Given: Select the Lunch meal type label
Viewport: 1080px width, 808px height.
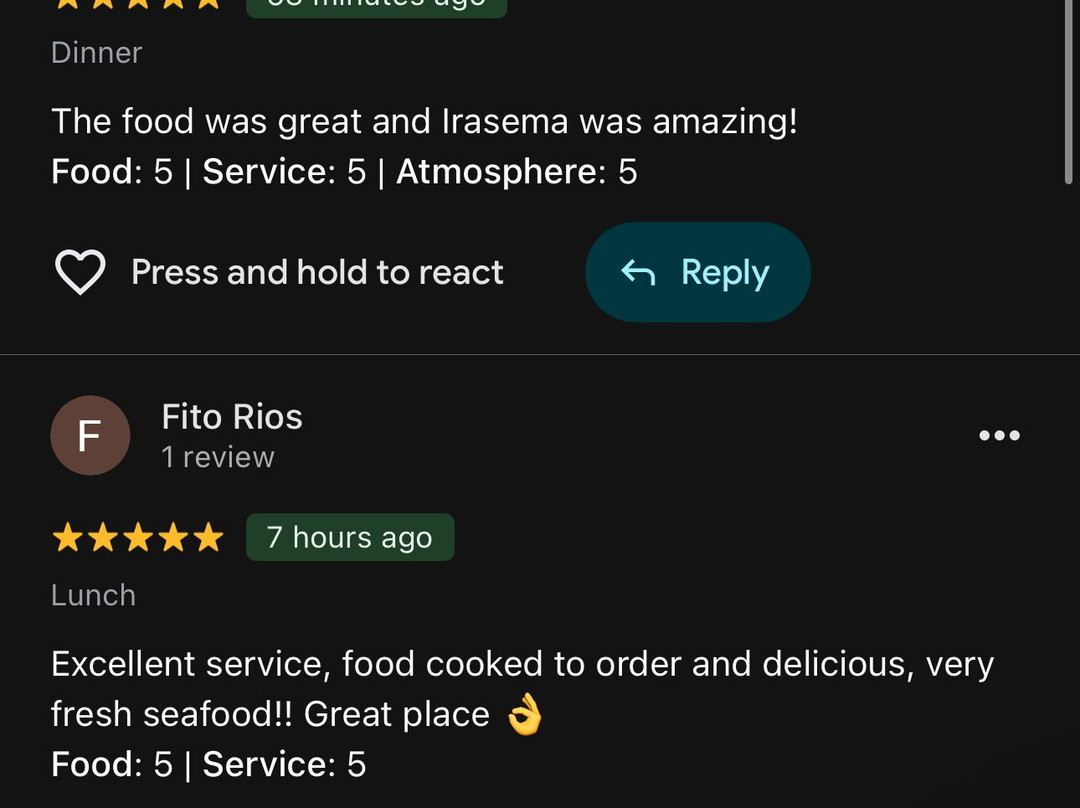Looking at the screenshot, I should (x=93, y=595).
